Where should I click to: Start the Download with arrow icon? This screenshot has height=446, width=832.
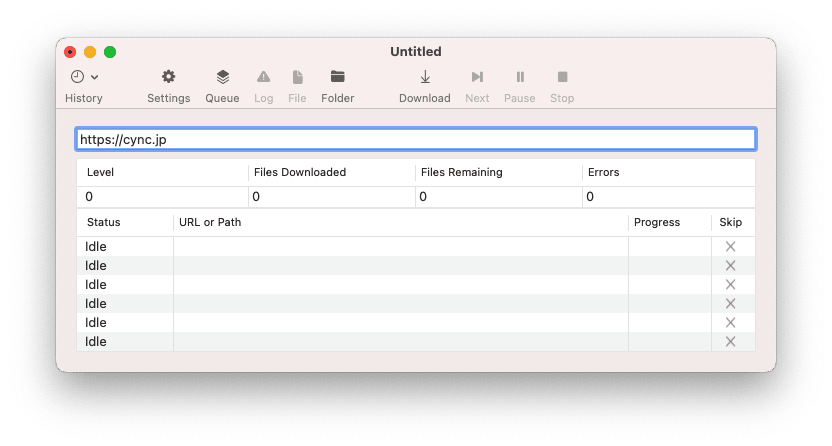click(424, 77)
